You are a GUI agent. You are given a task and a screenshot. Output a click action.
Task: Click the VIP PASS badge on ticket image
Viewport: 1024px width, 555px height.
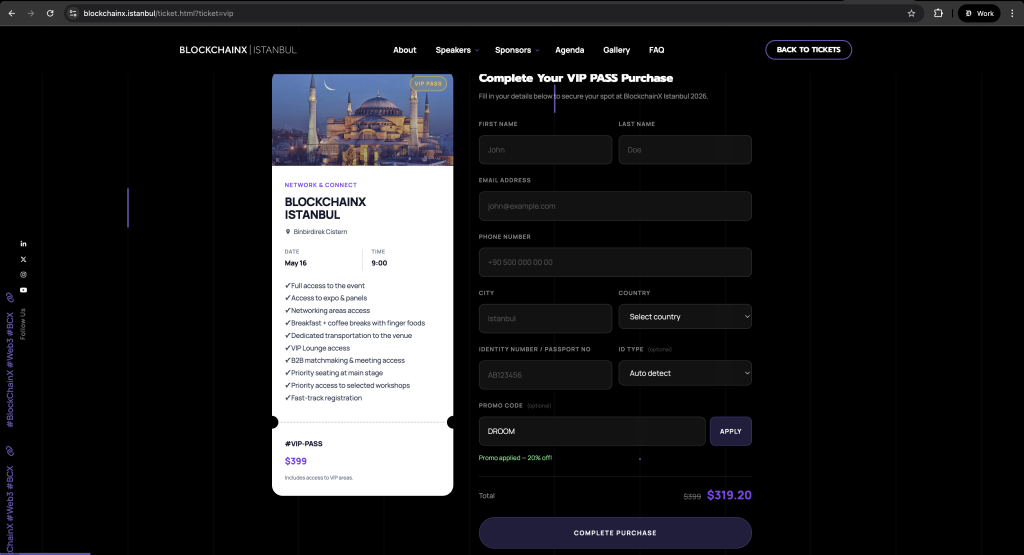[x=428, y=84]
